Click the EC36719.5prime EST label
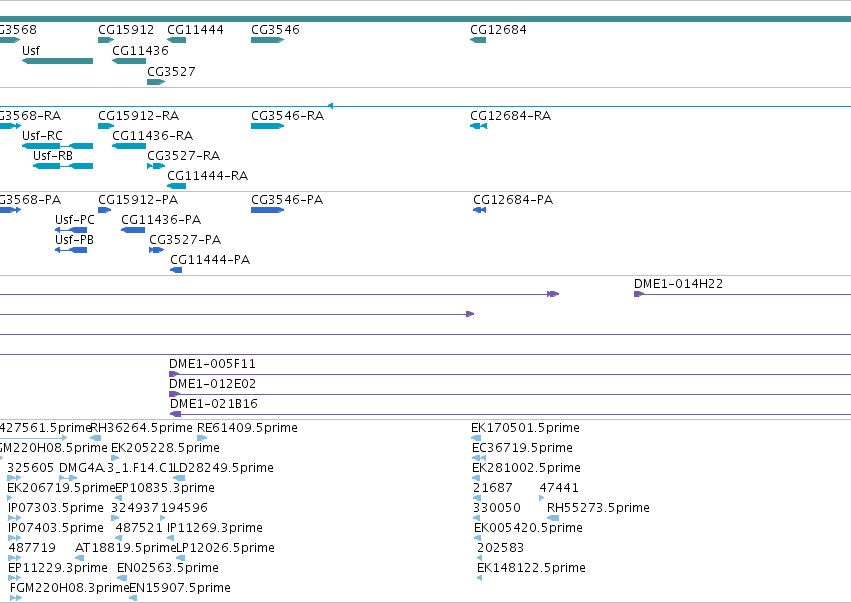 coord(522,448)
